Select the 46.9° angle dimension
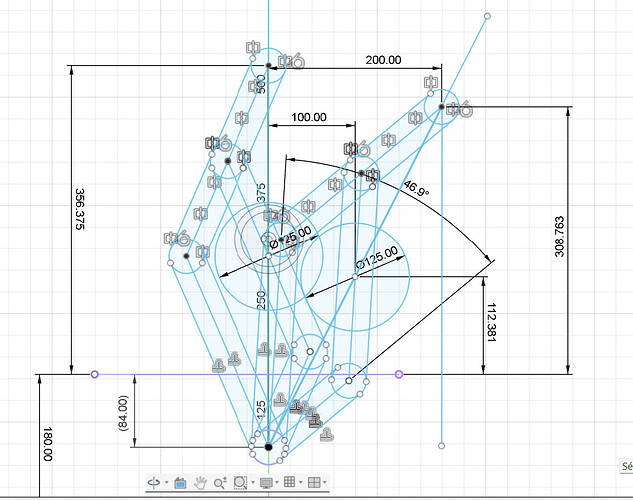The width and height of the screenshot is (633, 500). (416, 188)
